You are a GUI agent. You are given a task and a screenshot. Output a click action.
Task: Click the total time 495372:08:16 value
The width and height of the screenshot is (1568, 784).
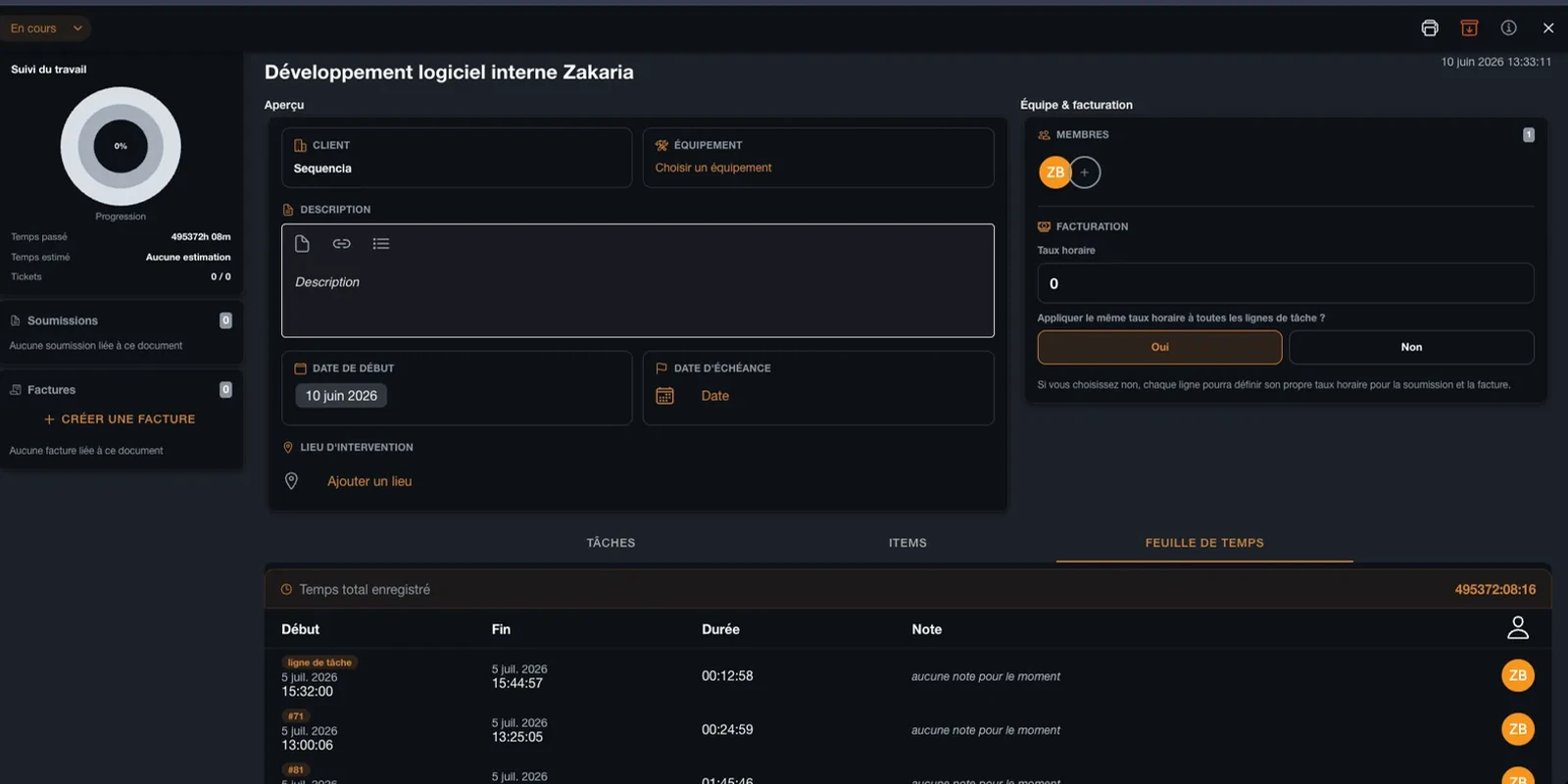point(1495,590)
